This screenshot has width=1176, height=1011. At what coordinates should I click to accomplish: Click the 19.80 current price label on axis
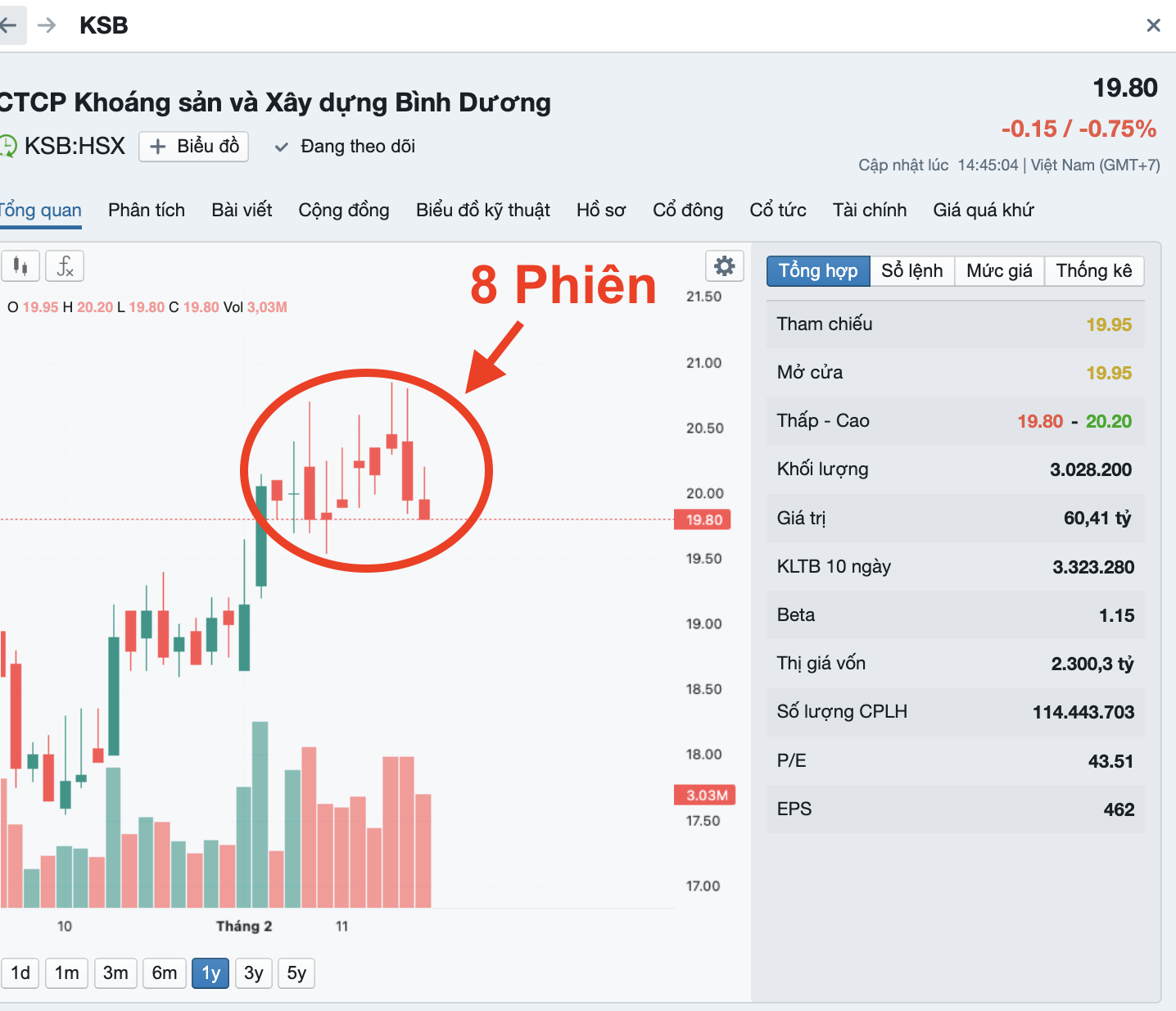703,519
